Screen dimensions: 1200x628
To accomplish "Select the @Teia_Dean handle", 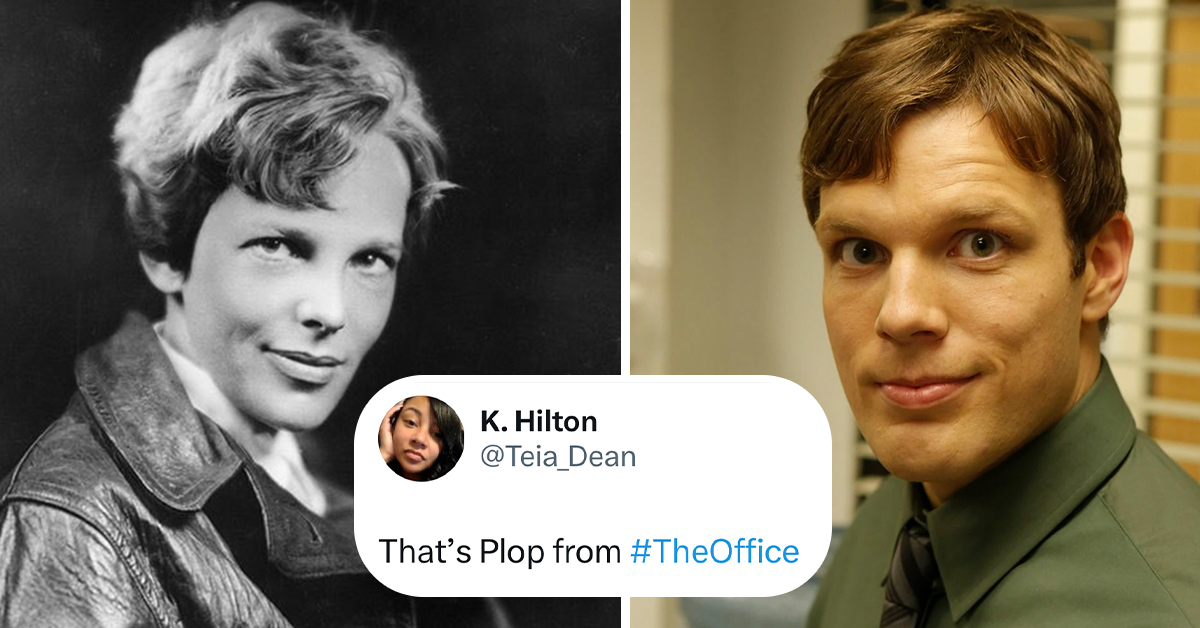I will click(x=558, y=457).
